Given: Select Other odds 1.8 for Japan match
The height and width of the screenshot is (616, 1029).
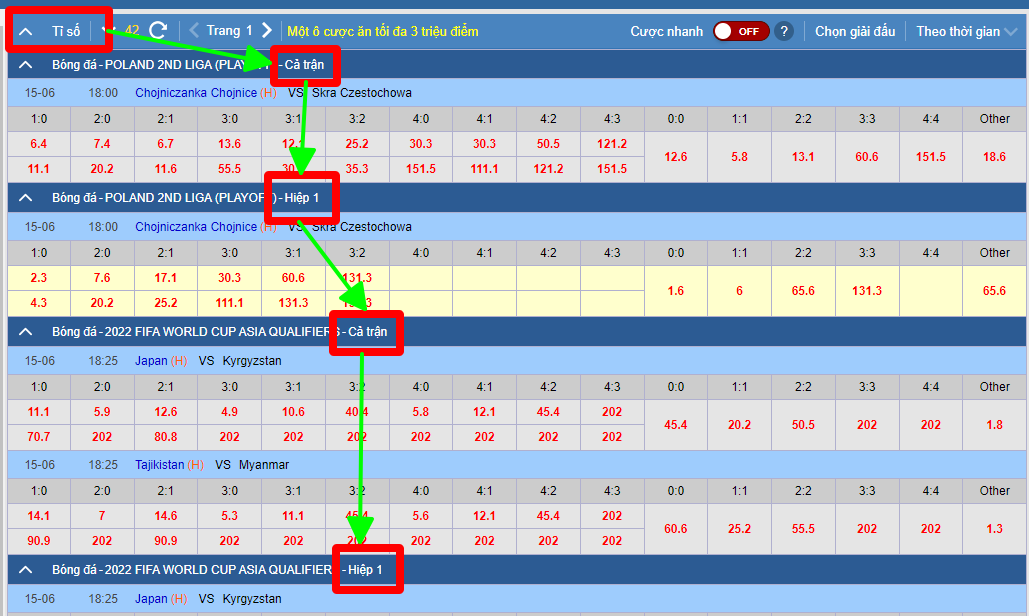Looking at the screenshot, I should click(994, 425).
